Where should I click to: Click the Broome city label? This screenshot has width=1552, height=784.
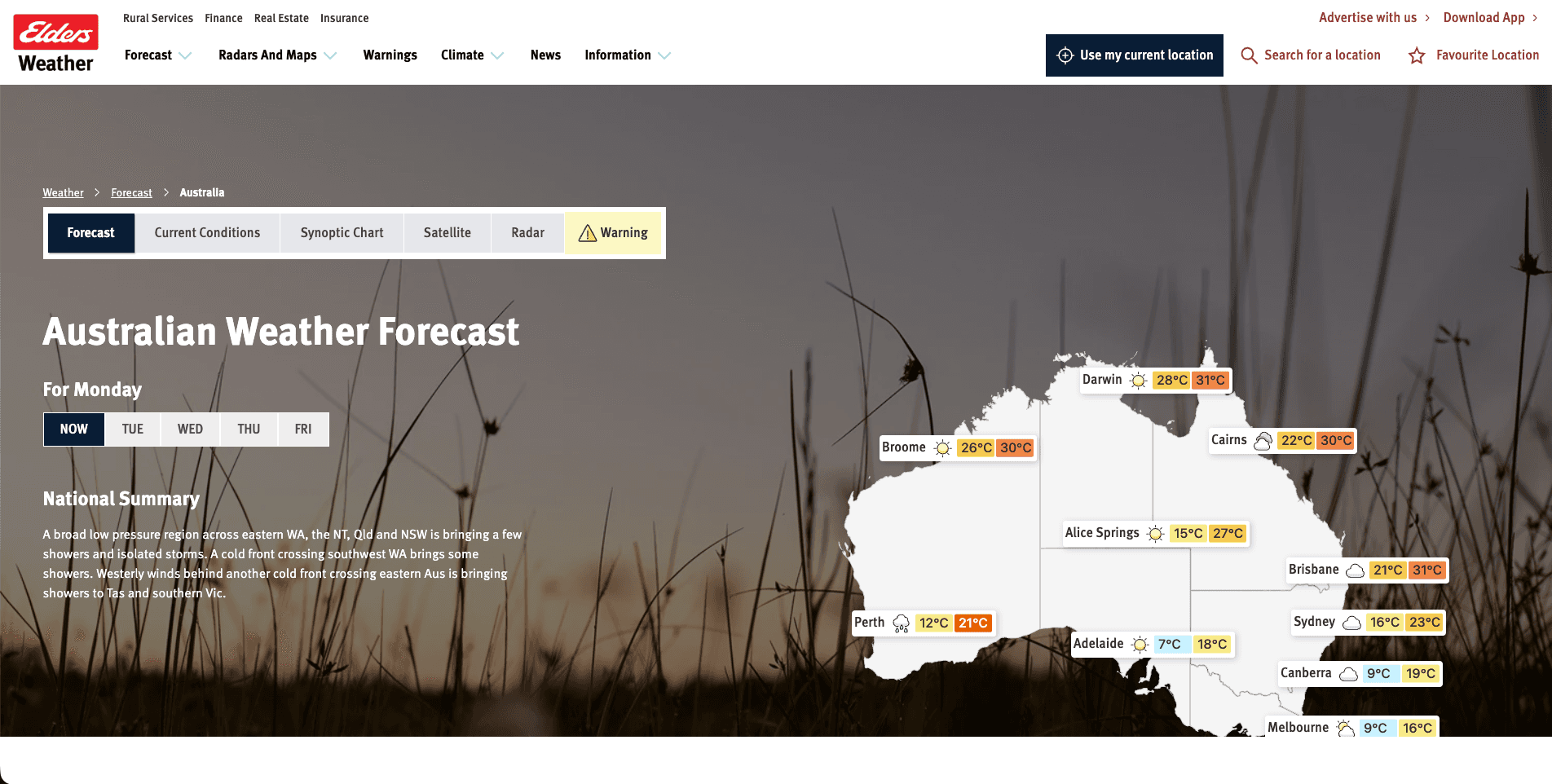coord(904,447)
